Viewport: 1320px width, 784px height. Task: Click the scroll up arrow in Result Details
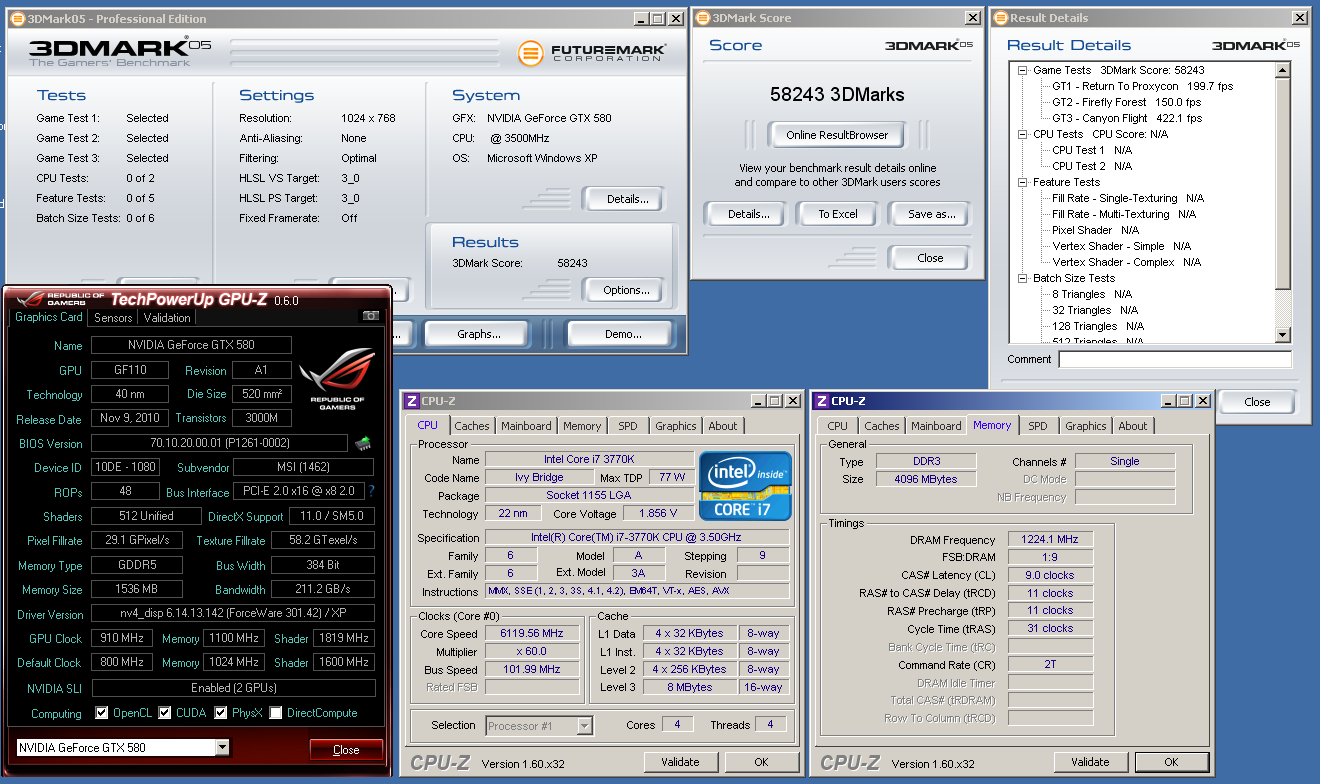click(x=1283, y=70)
